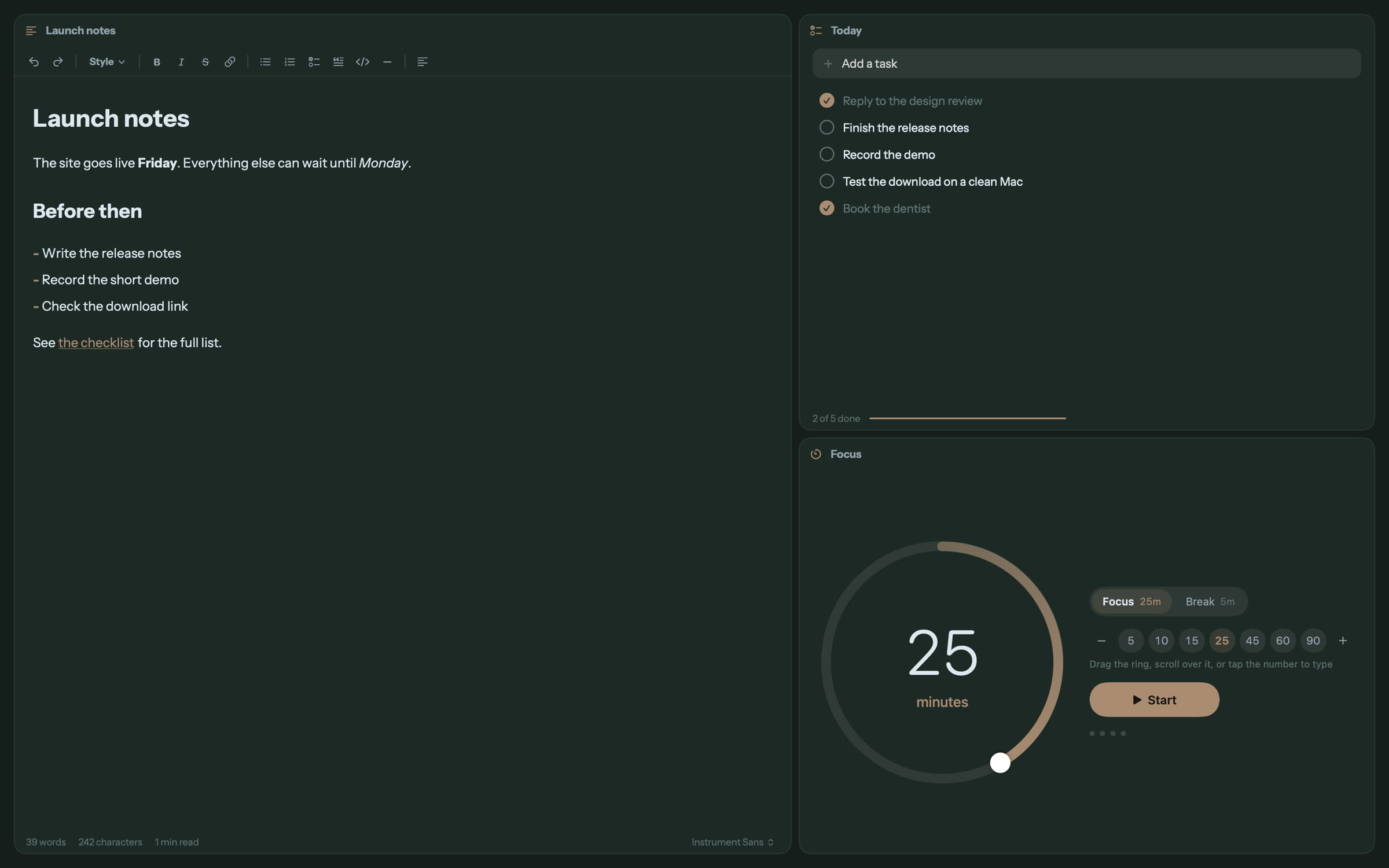Click the 39 words counter
The image size is (1389, 868).
(x=46, y=842)
